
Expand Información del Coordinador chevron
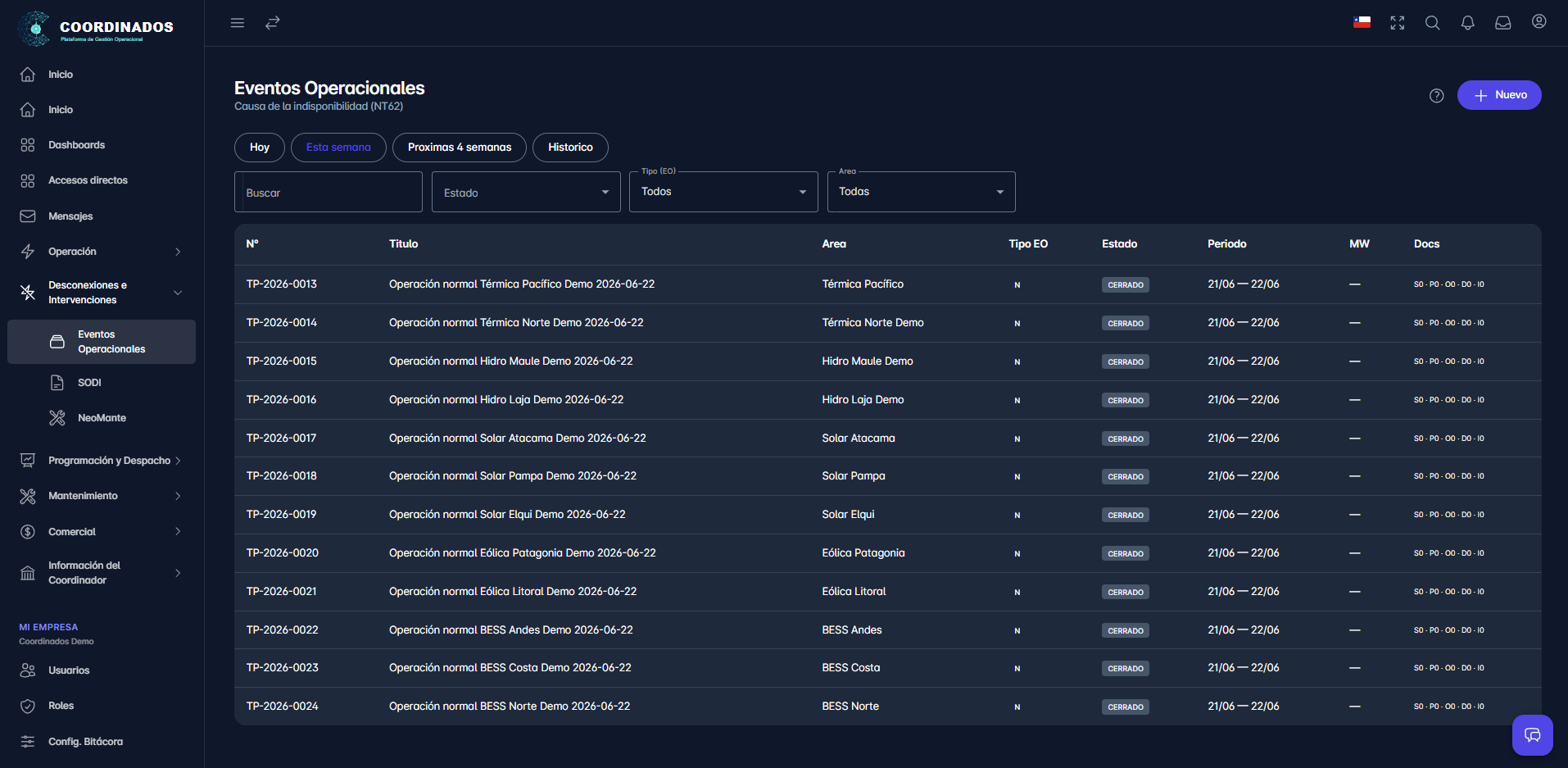tap(178, 573)
